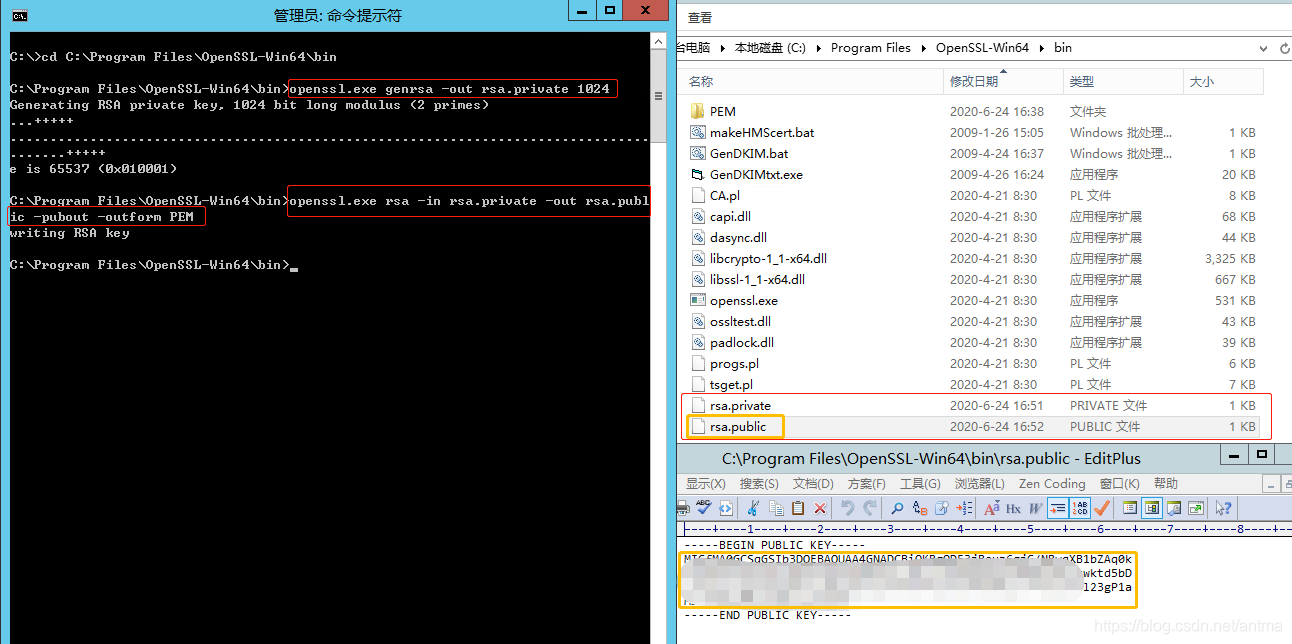Click the context help pointer icon
The width and height of the screenshot is (1292, 644).
click(x=1224, y=508)
